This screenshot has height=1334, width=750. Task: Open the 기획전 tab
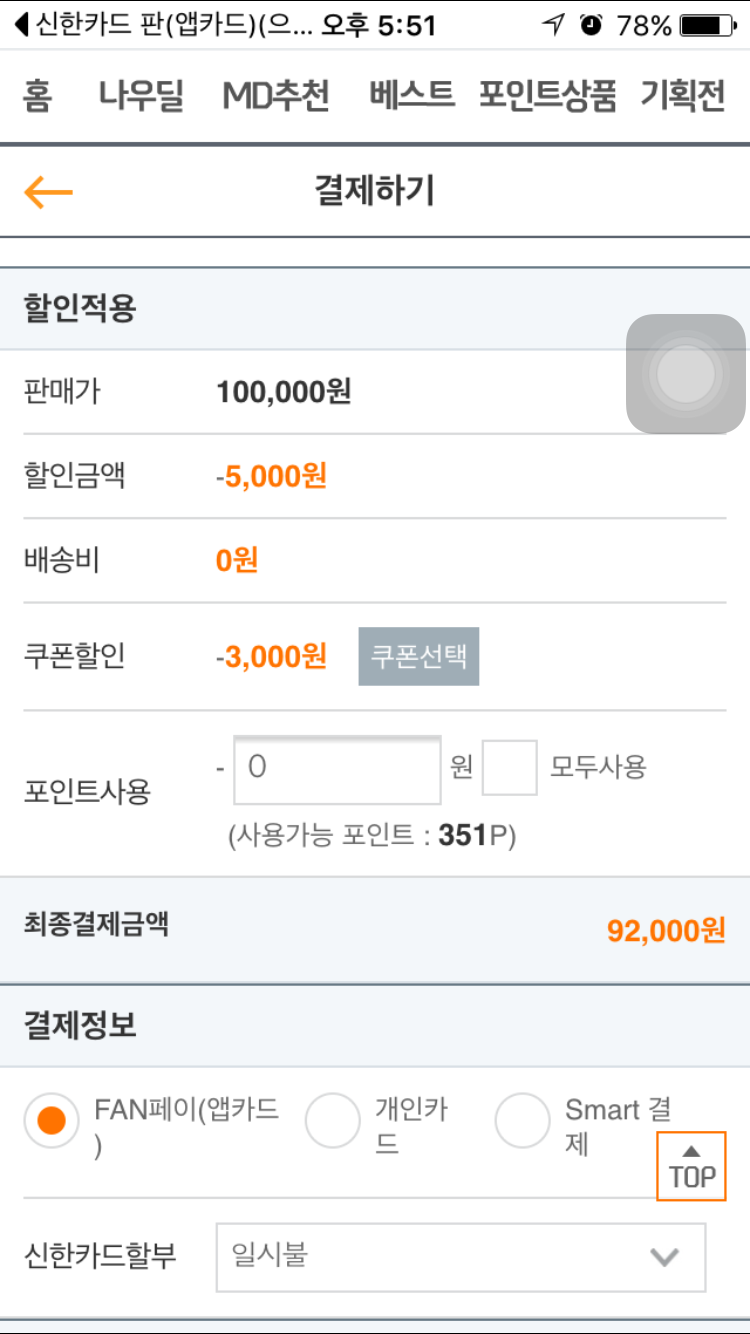click(683, 97)
